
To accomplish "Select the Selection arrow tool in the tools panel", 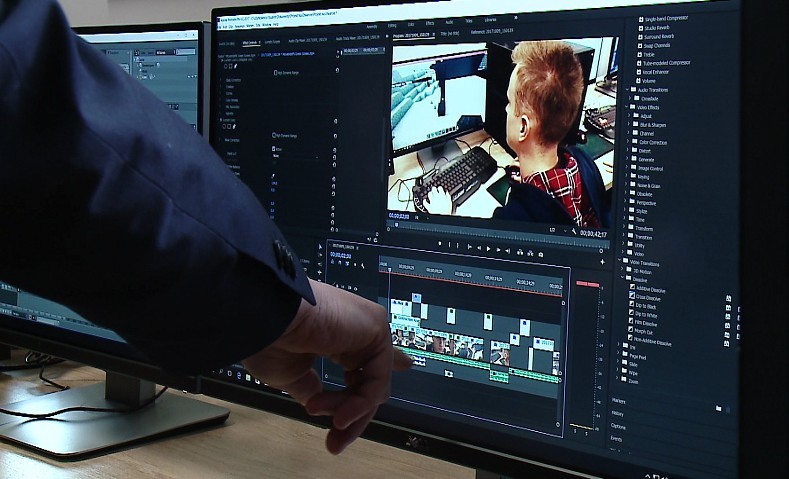I will pos(320,246).
